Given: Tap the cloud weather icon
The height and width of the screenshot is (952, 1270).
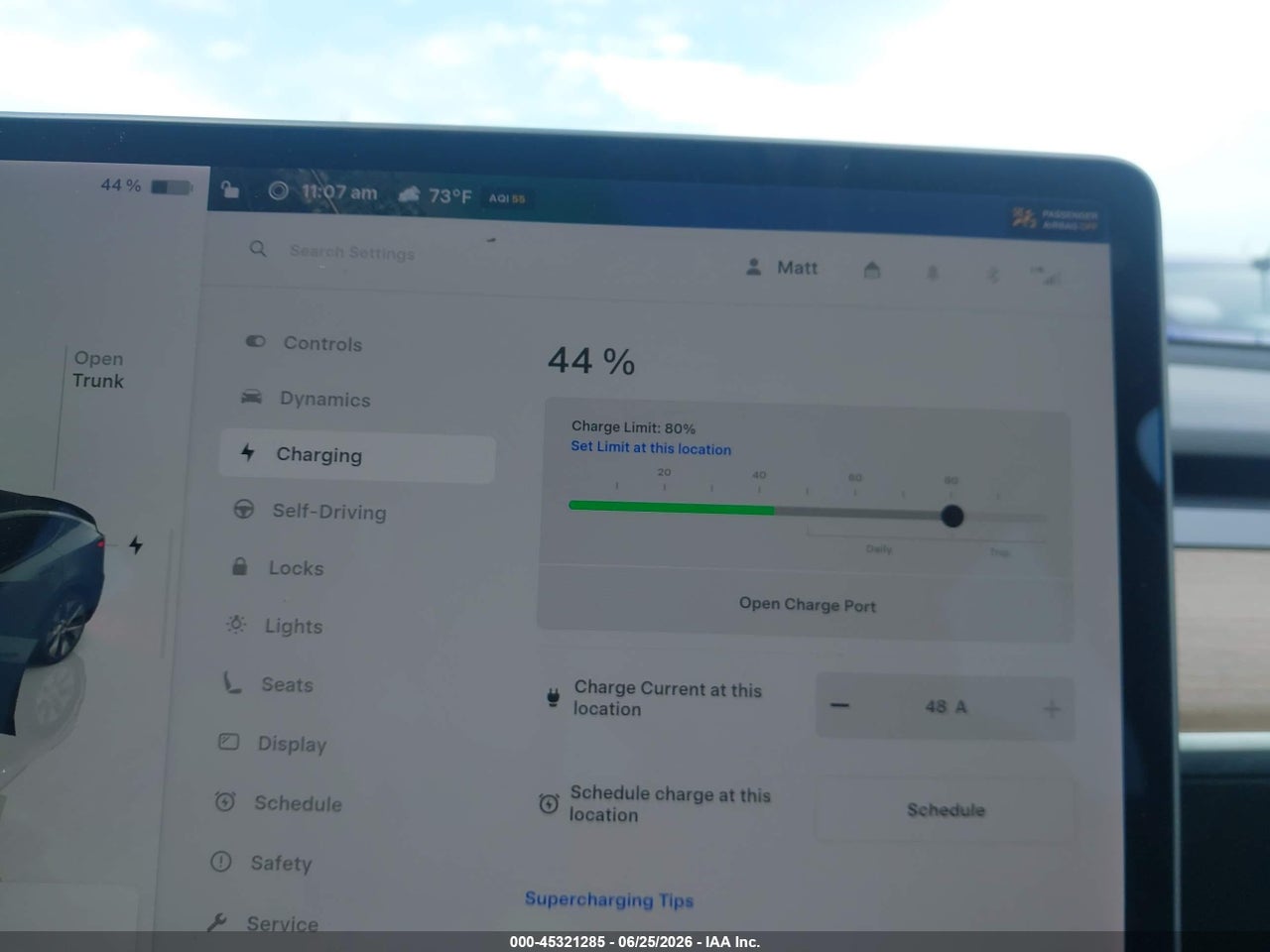Looking at the screenshot, I should (409, 194).
